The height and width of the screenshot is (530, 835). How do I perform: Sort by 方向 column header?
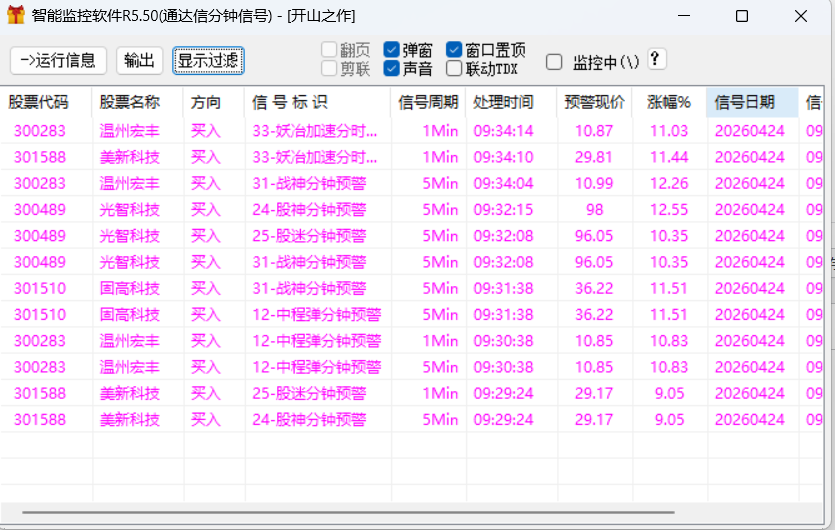coord(214,102)
